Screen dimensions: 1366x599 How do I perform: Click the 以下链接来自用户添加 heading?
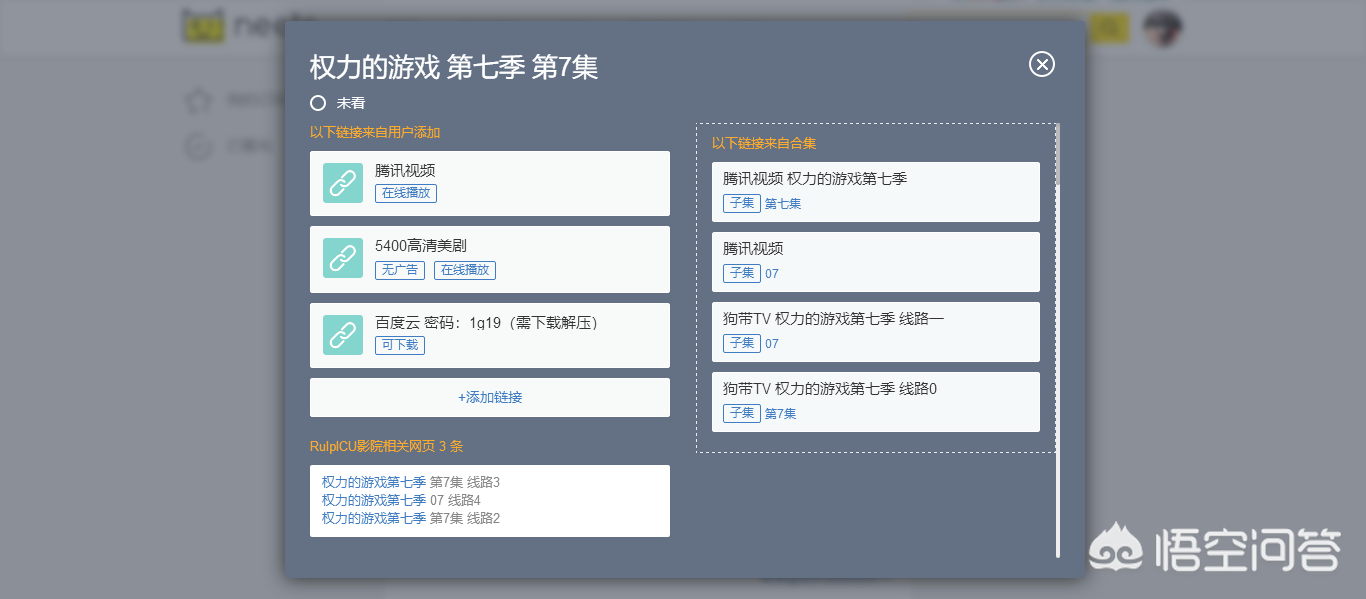(375, 132)
